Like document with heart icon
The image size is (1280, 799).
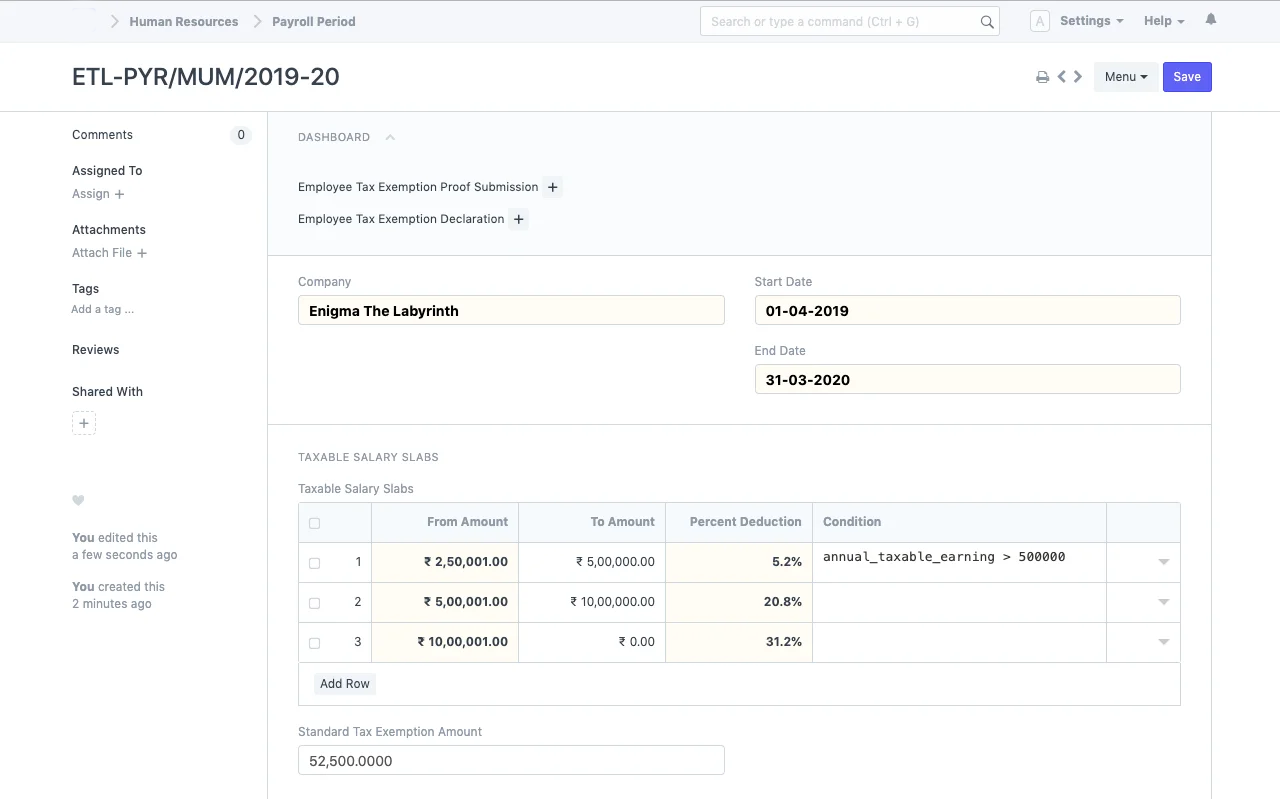(x=78, y=501)
